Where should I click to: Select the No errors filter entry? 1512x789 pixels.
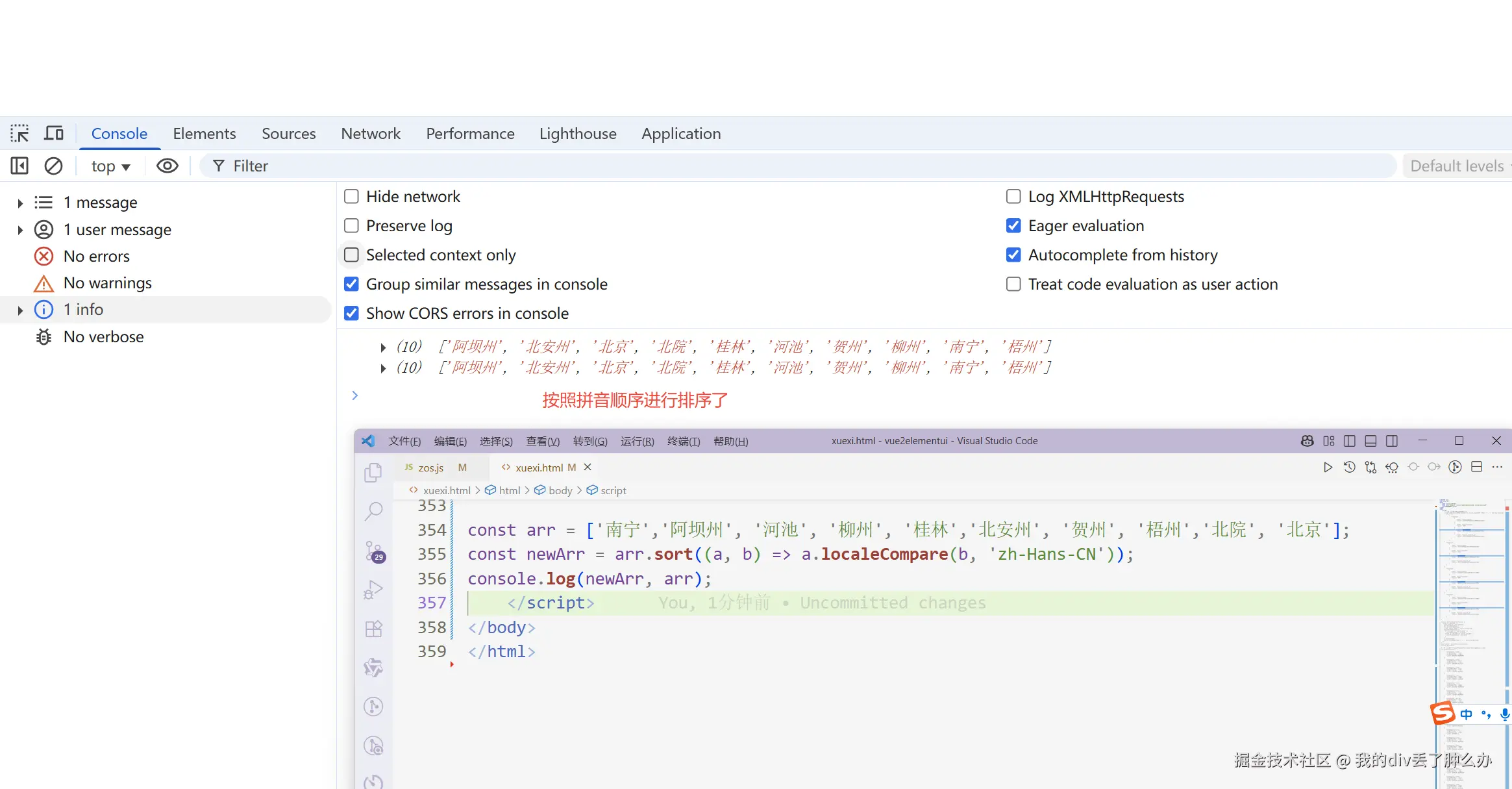(x=97, y=257)
